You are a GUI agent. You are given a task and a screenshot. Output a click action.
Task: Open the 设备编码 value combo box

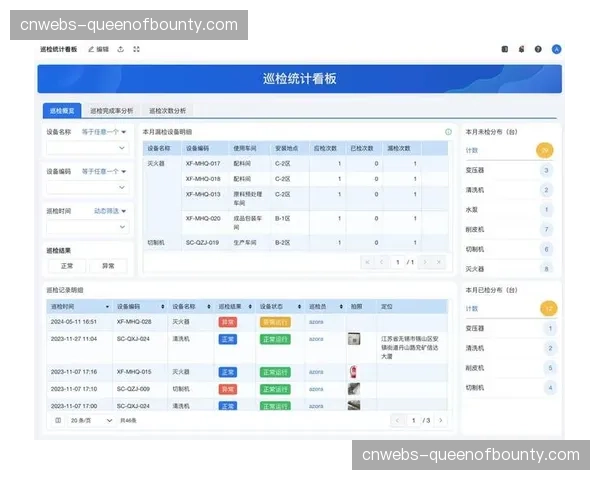[x=88, y=187]
